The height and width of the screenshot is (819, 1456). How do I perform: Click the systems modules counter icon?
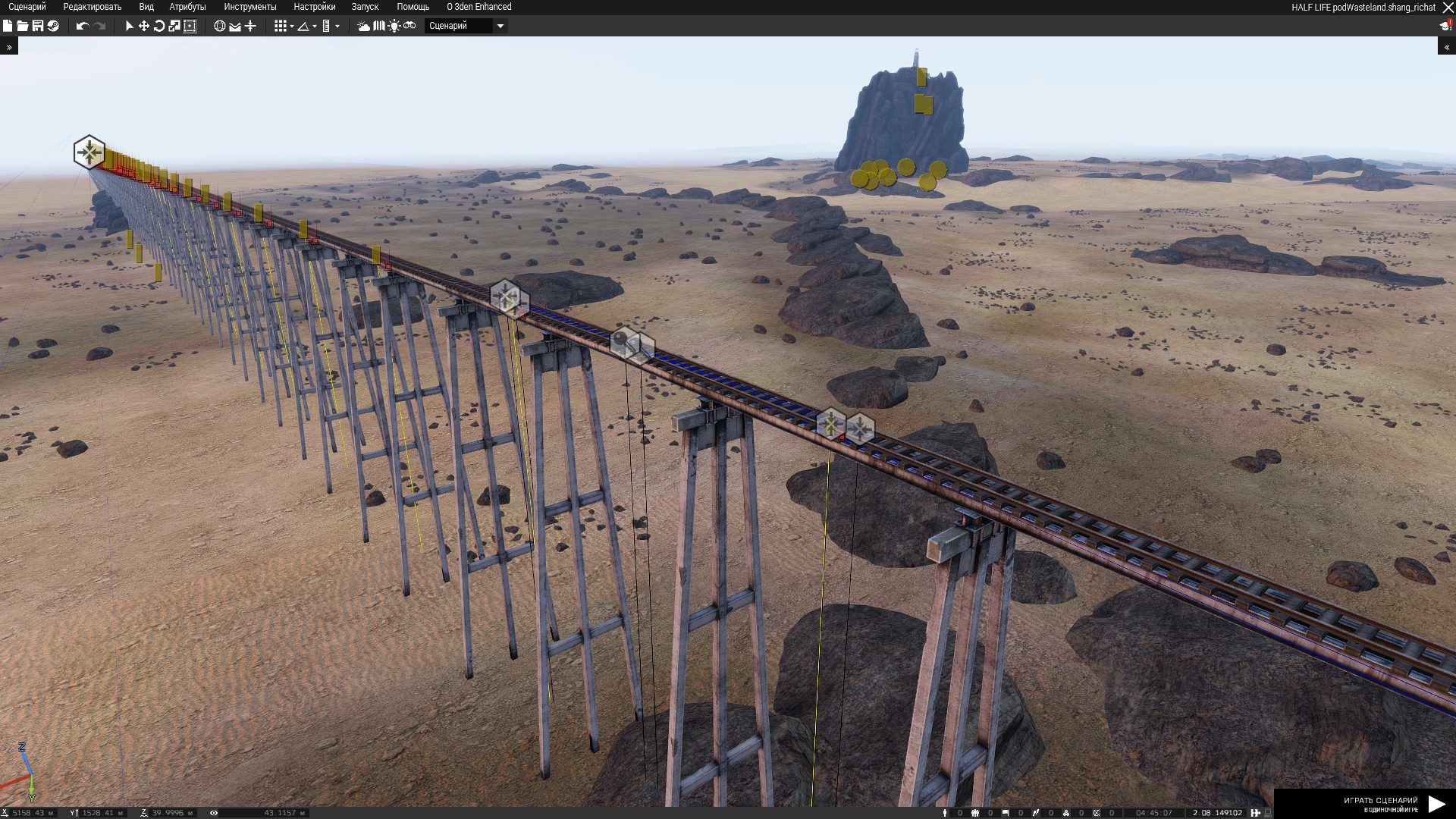tap(1066, 813)
